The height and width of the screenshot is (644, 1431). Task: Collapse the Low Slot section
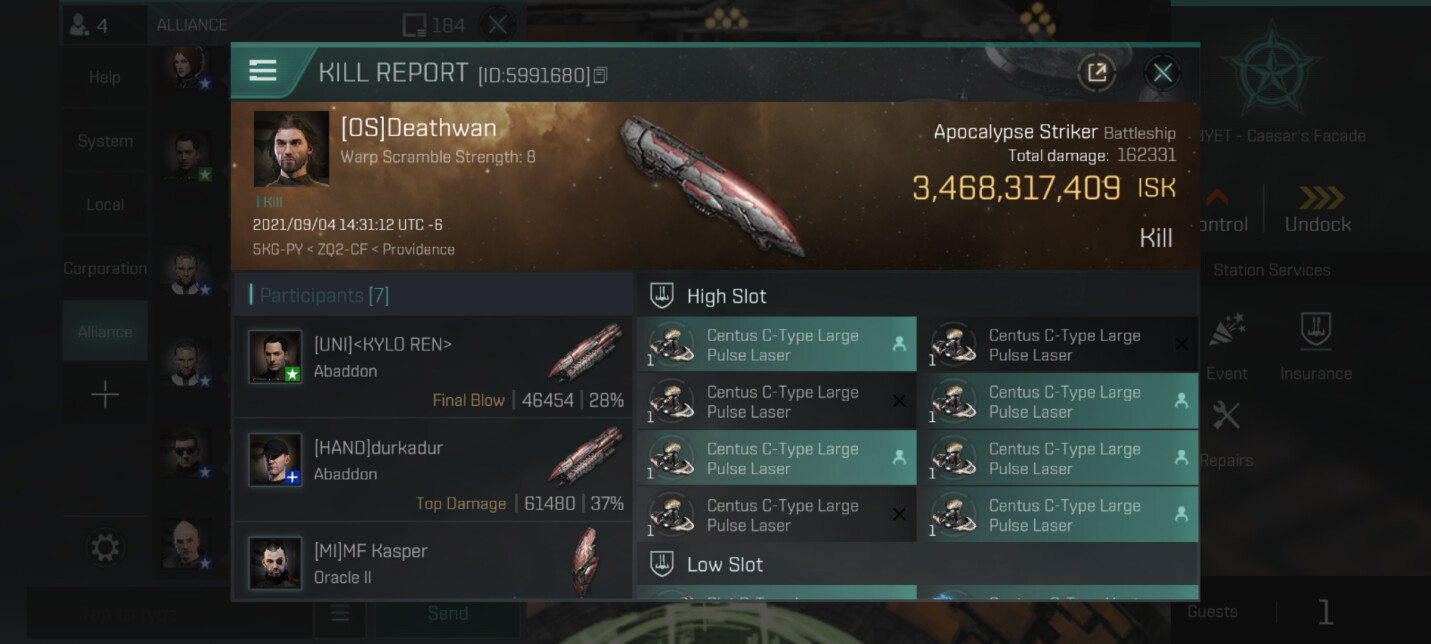coord(917,564)
